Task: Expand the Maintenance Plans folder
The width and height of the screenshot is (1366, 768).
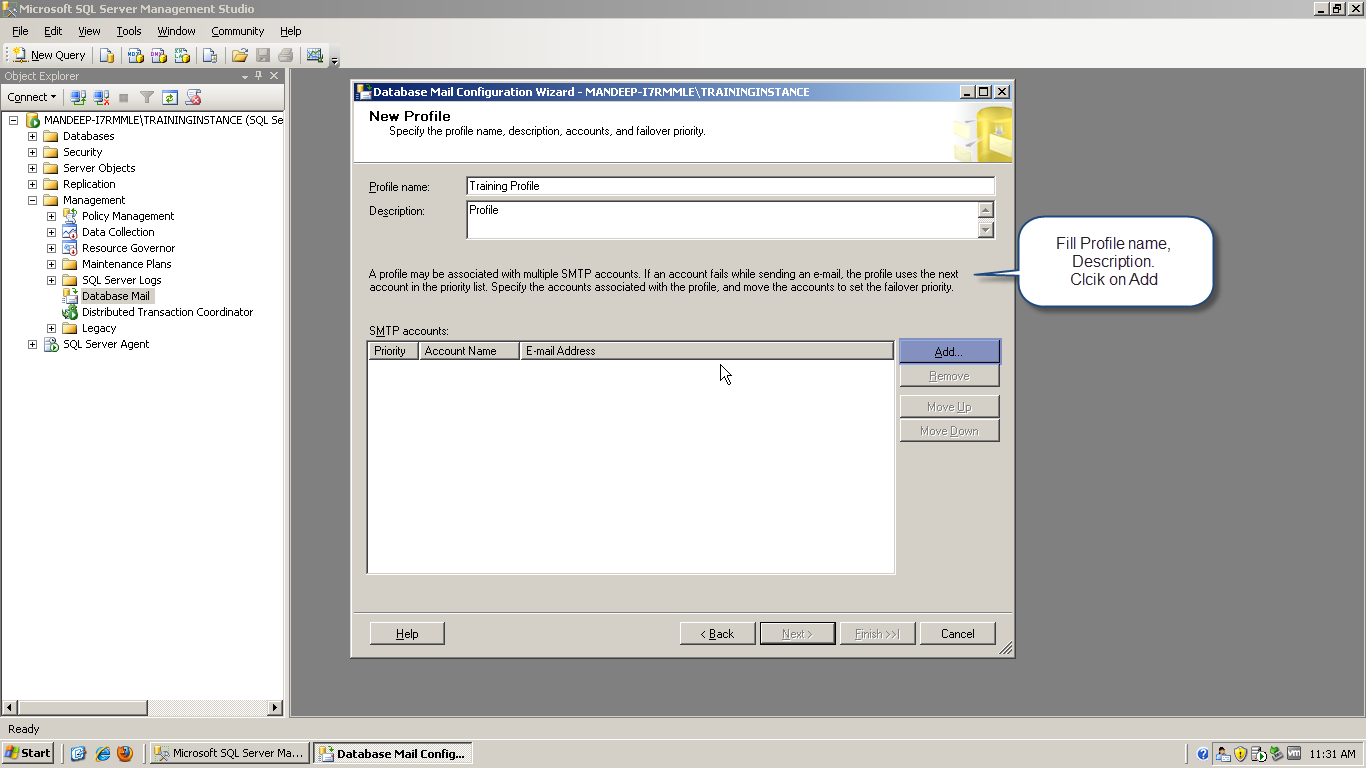Action: (x=51, y=264)
